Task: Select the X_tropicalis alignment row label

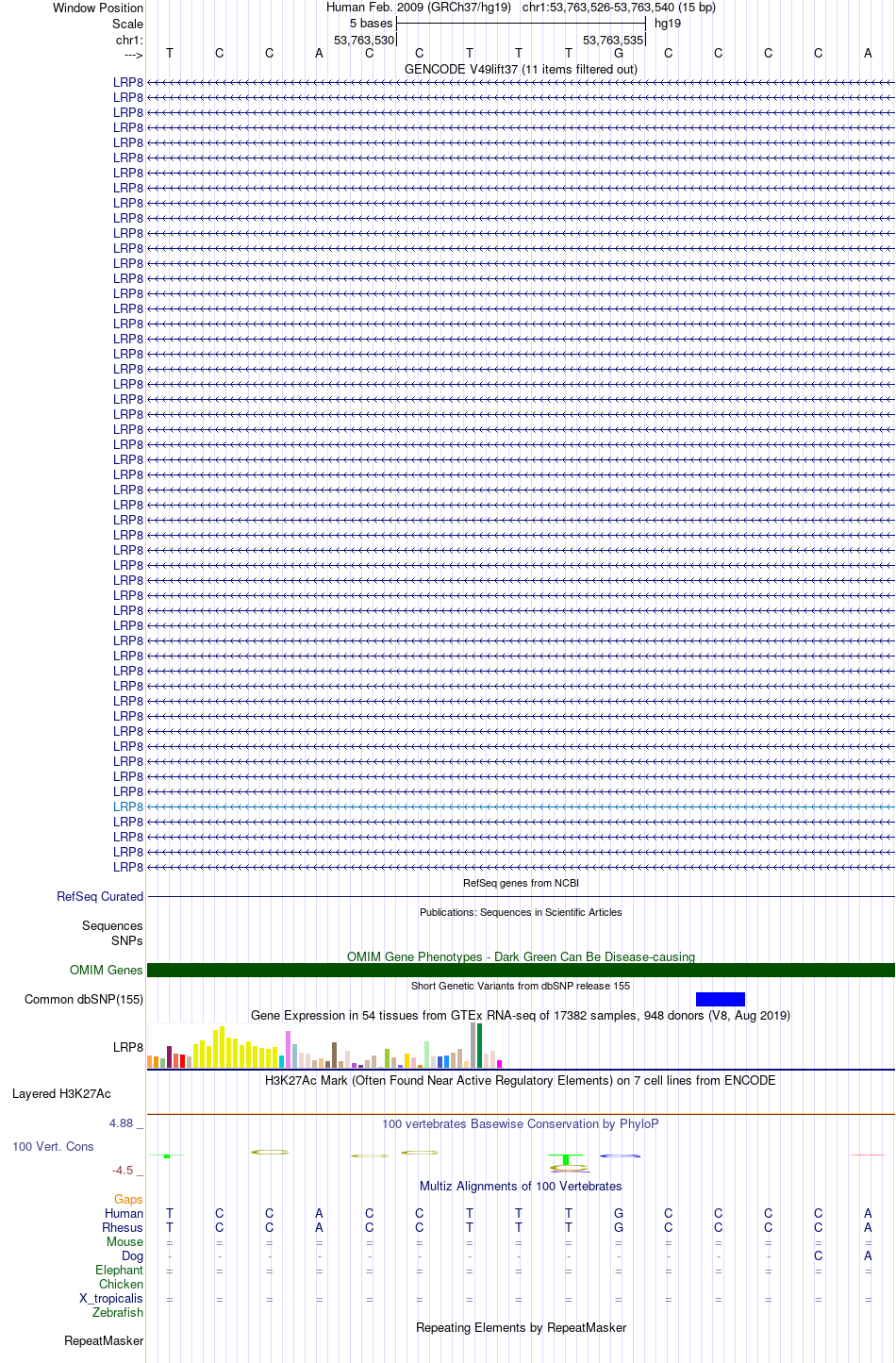Action: (x=111, y=1298)
